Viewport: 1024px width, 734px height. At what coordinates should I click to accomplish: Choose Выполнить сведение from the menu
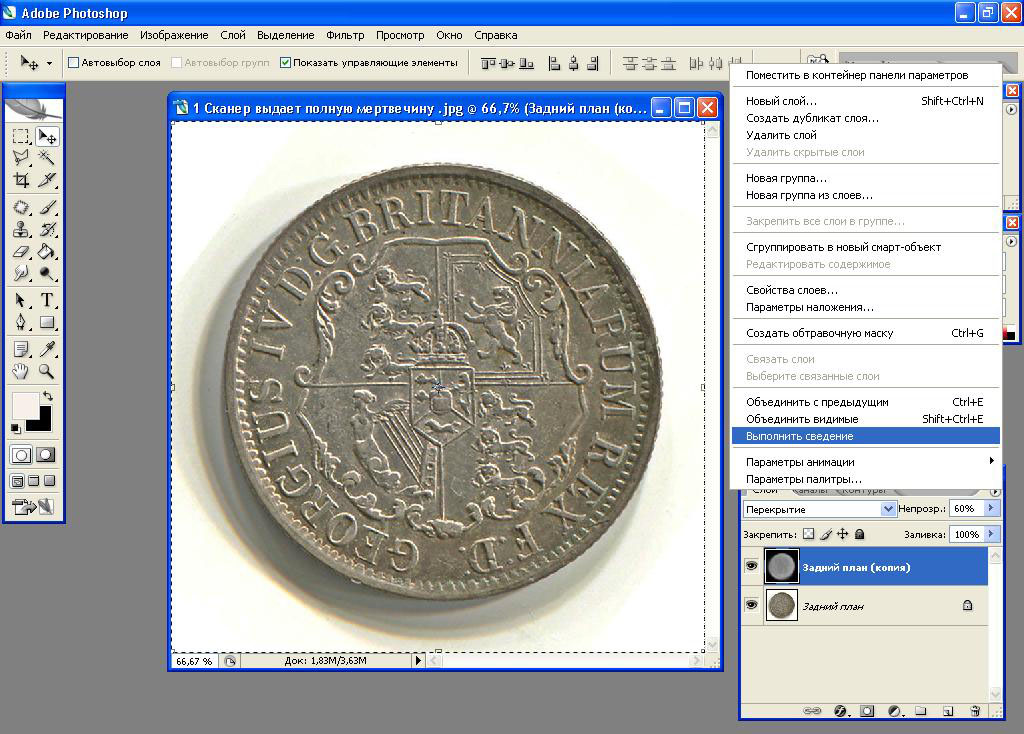pos(866,436)
